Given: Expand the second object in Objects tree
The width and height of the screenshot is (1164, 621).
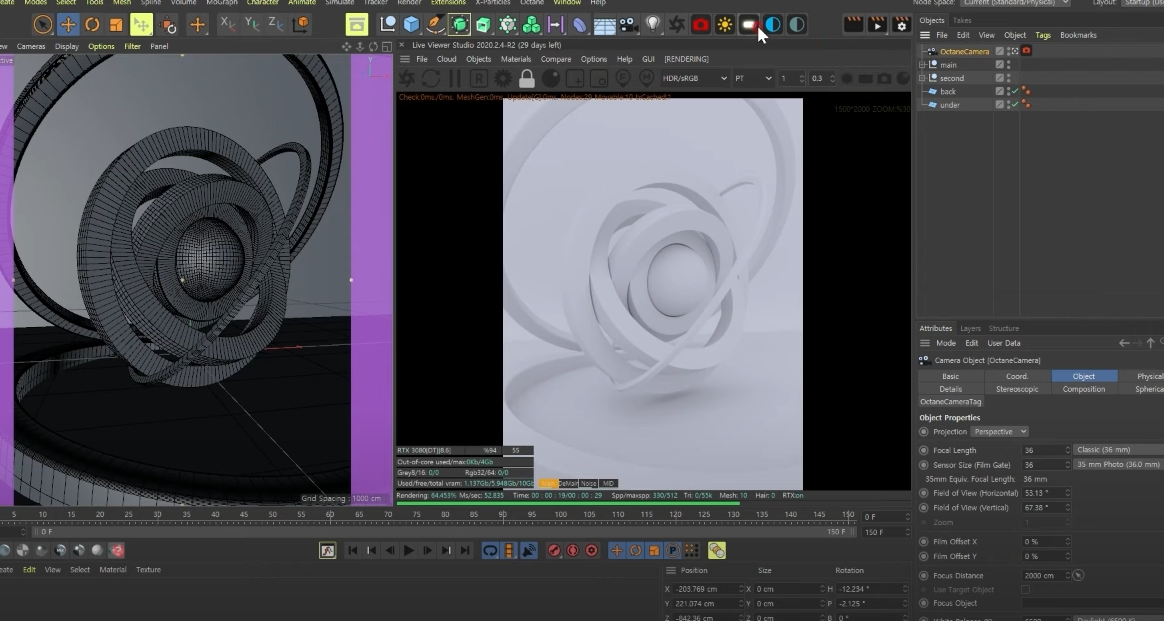Looking at the screenshot, I should (923, 78).
